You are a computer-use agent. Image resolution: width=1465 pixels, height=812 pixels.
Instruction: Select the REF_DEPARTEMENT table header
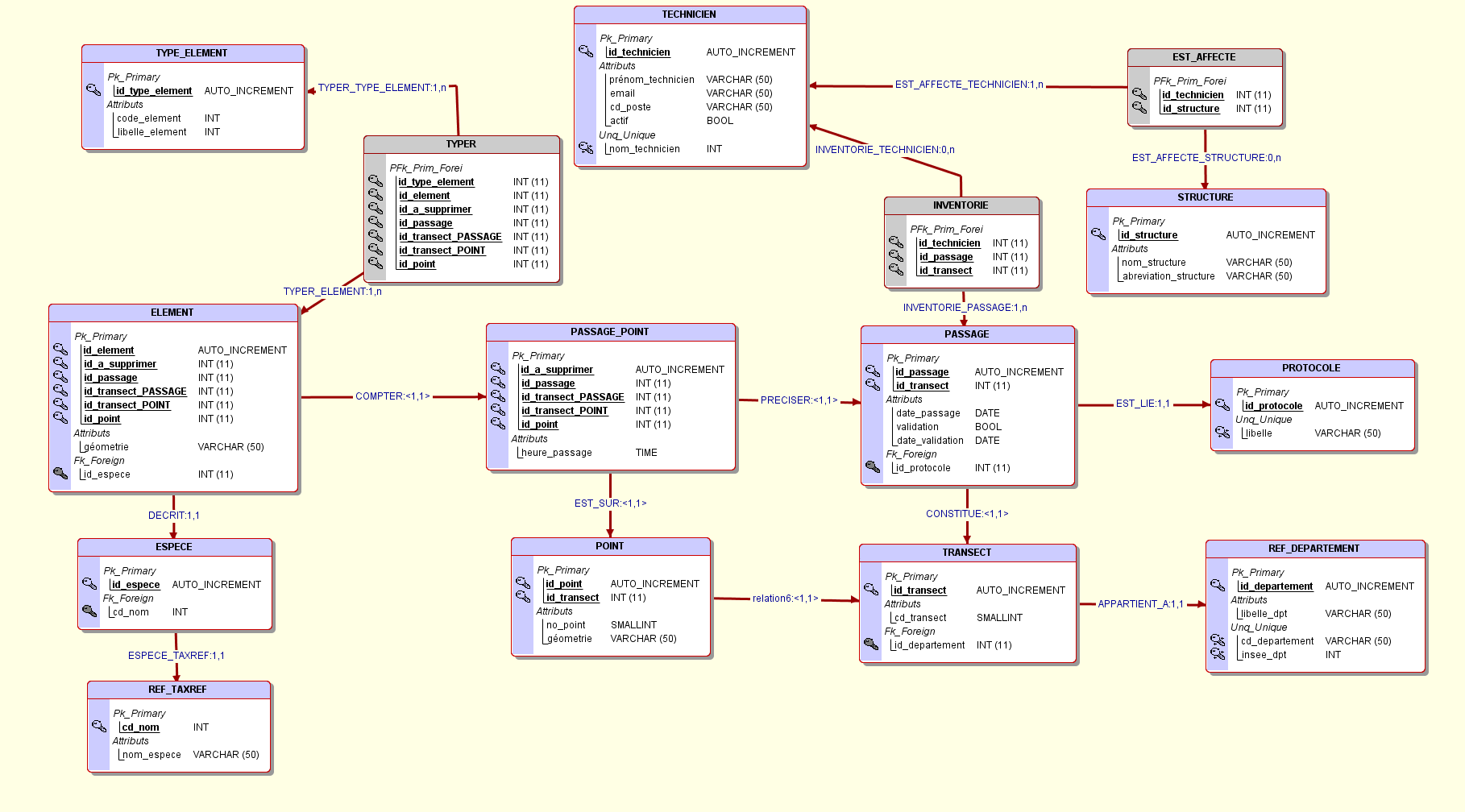click(x=1315, y=549)
